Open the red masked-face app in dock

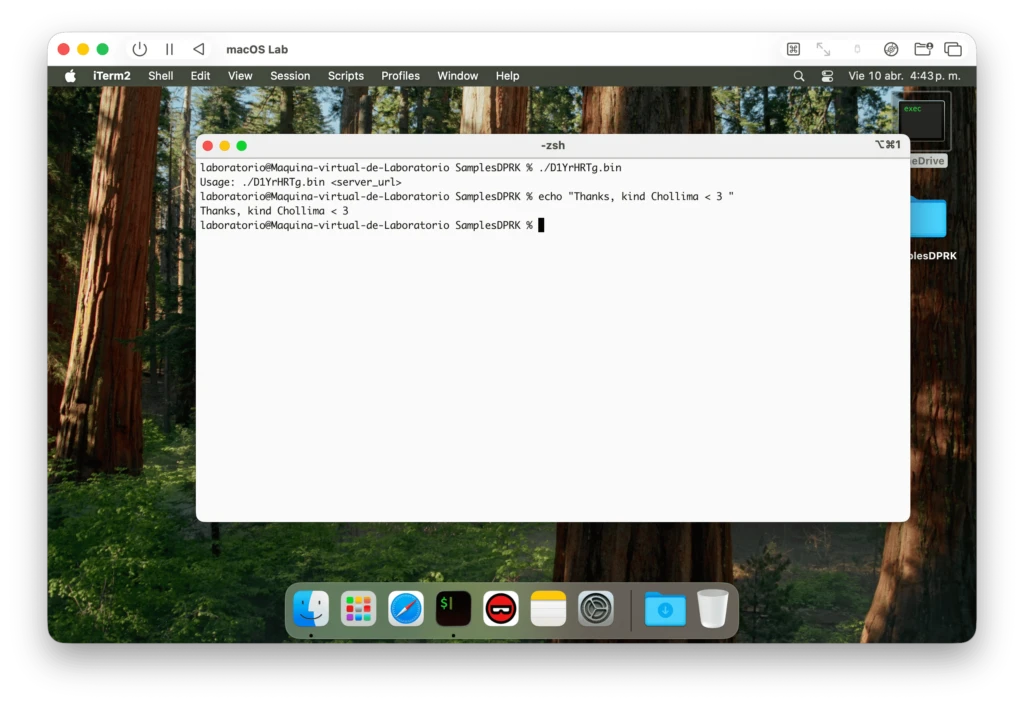point(501,608)
